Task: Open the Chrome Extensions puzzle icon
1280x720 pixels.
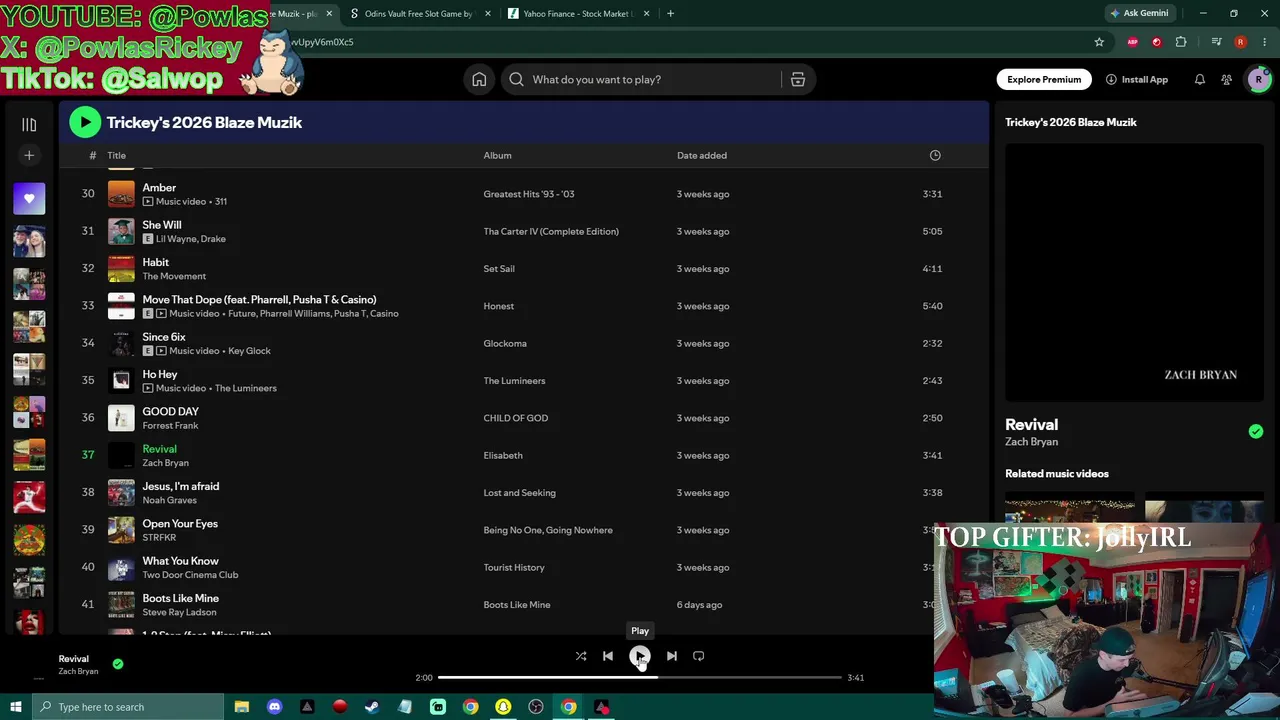Action: point(1181,42)
